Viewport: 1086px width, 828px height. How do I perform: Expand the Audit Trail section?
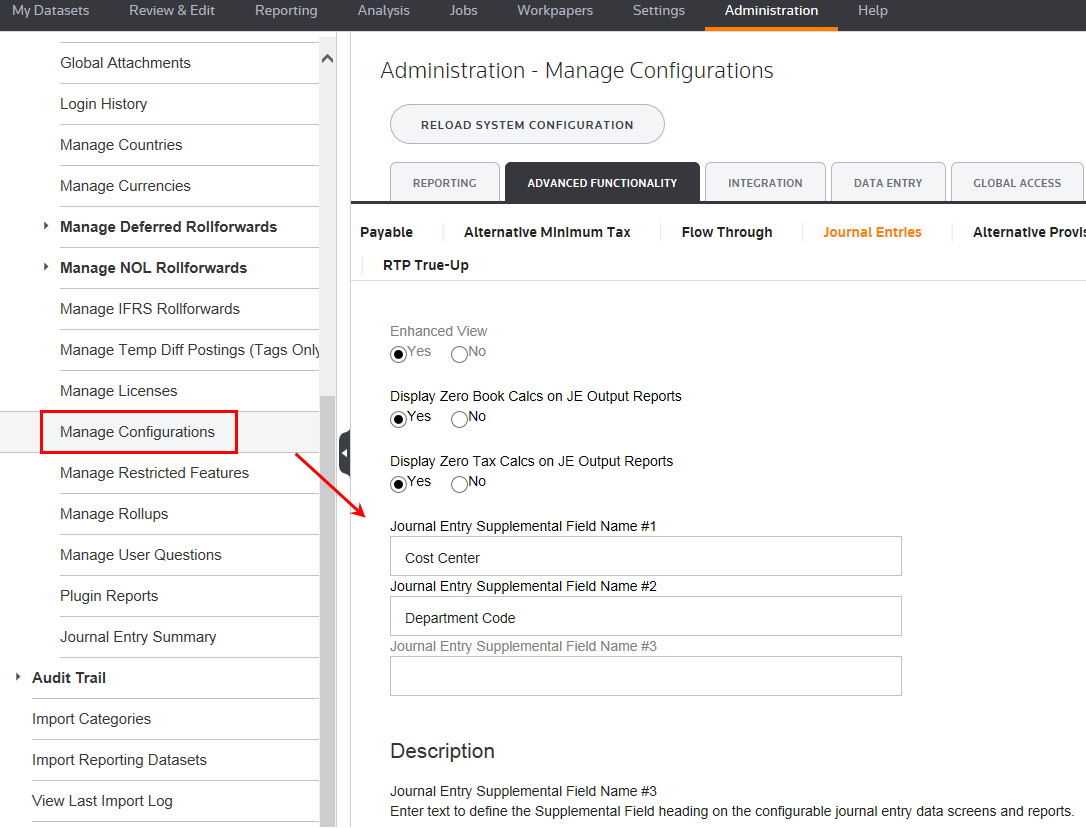pyautogui.click(x=18, y=678)
